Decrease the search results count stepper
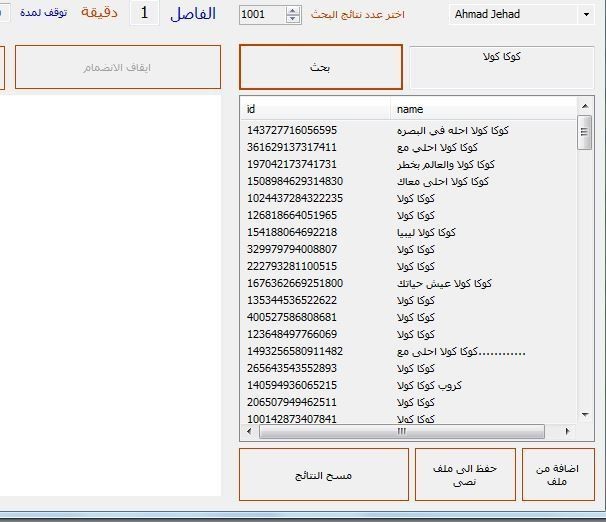606x522 pixels. (x=293, y=19)
